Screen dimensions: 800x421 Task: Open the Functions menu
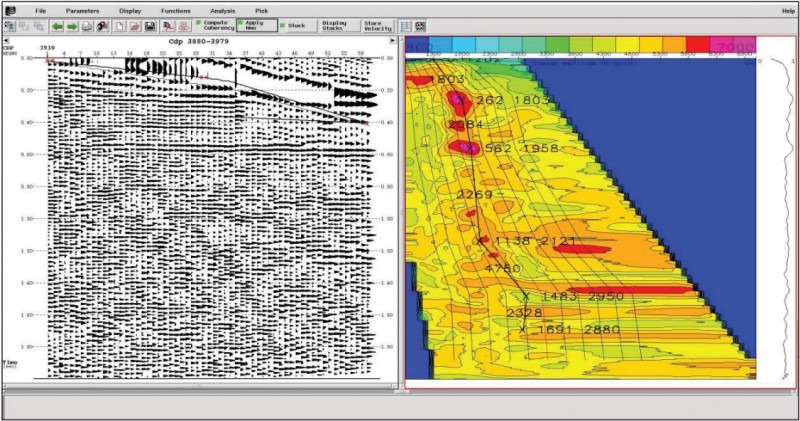tap(175, 9)
